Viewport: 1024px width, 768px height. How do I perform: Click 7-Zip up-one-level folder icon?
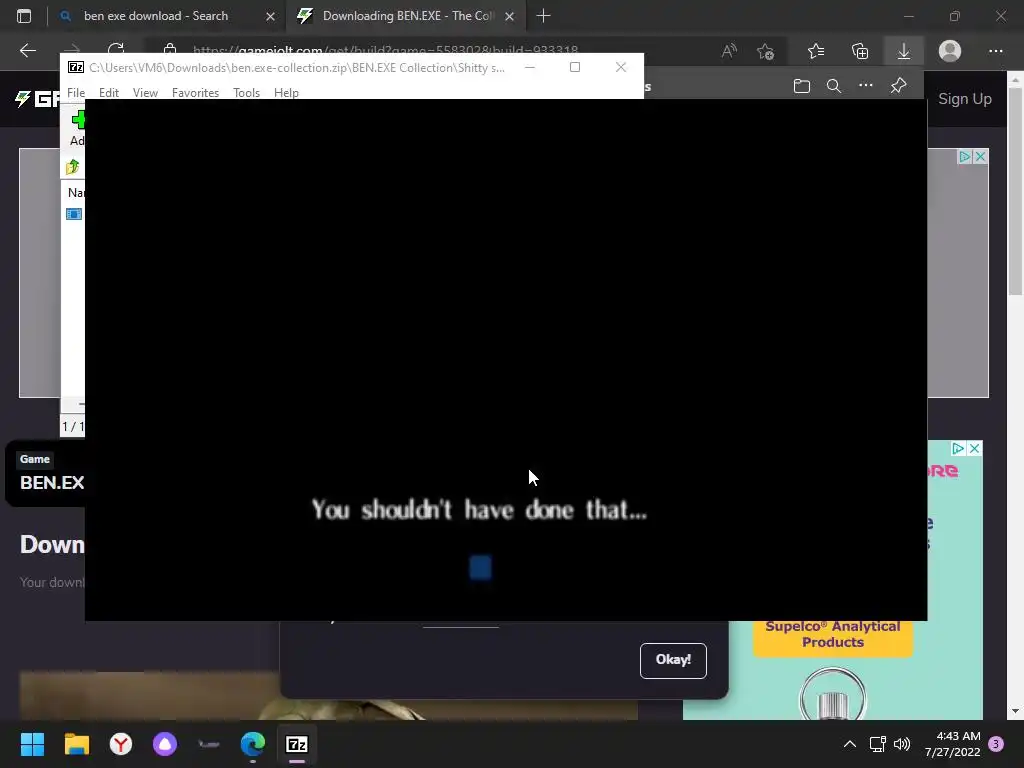click(x=72, y=168)
